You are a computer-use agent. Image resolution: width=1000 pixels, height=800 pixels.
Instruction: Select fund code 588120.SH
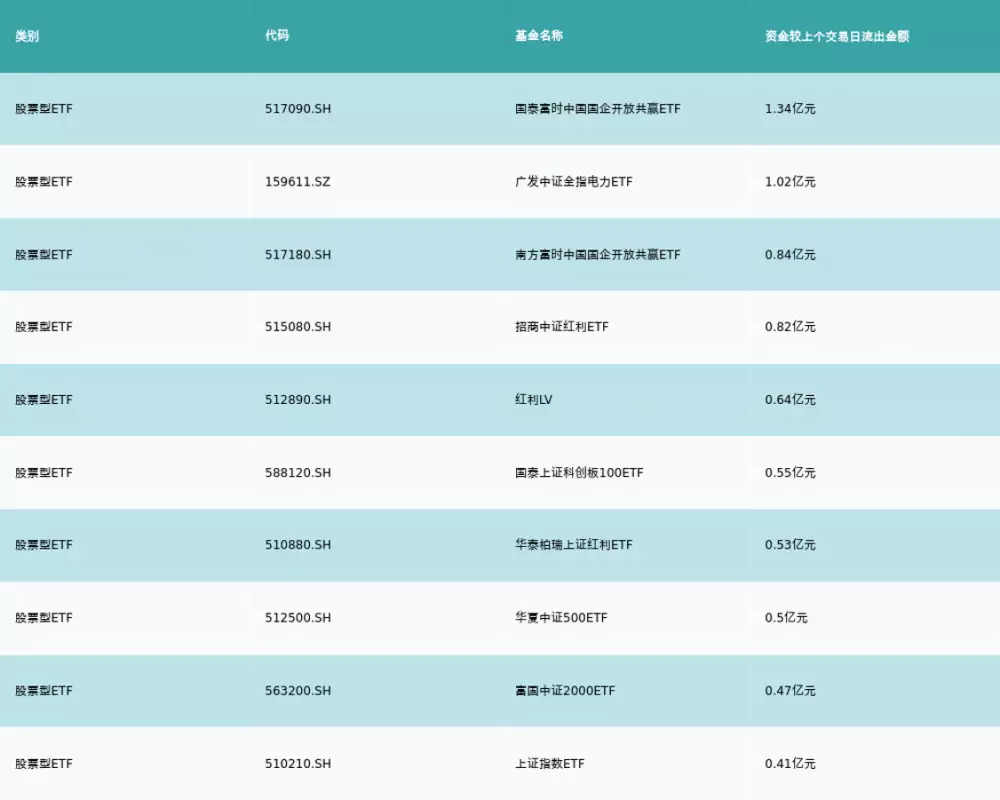coord(298,473)
